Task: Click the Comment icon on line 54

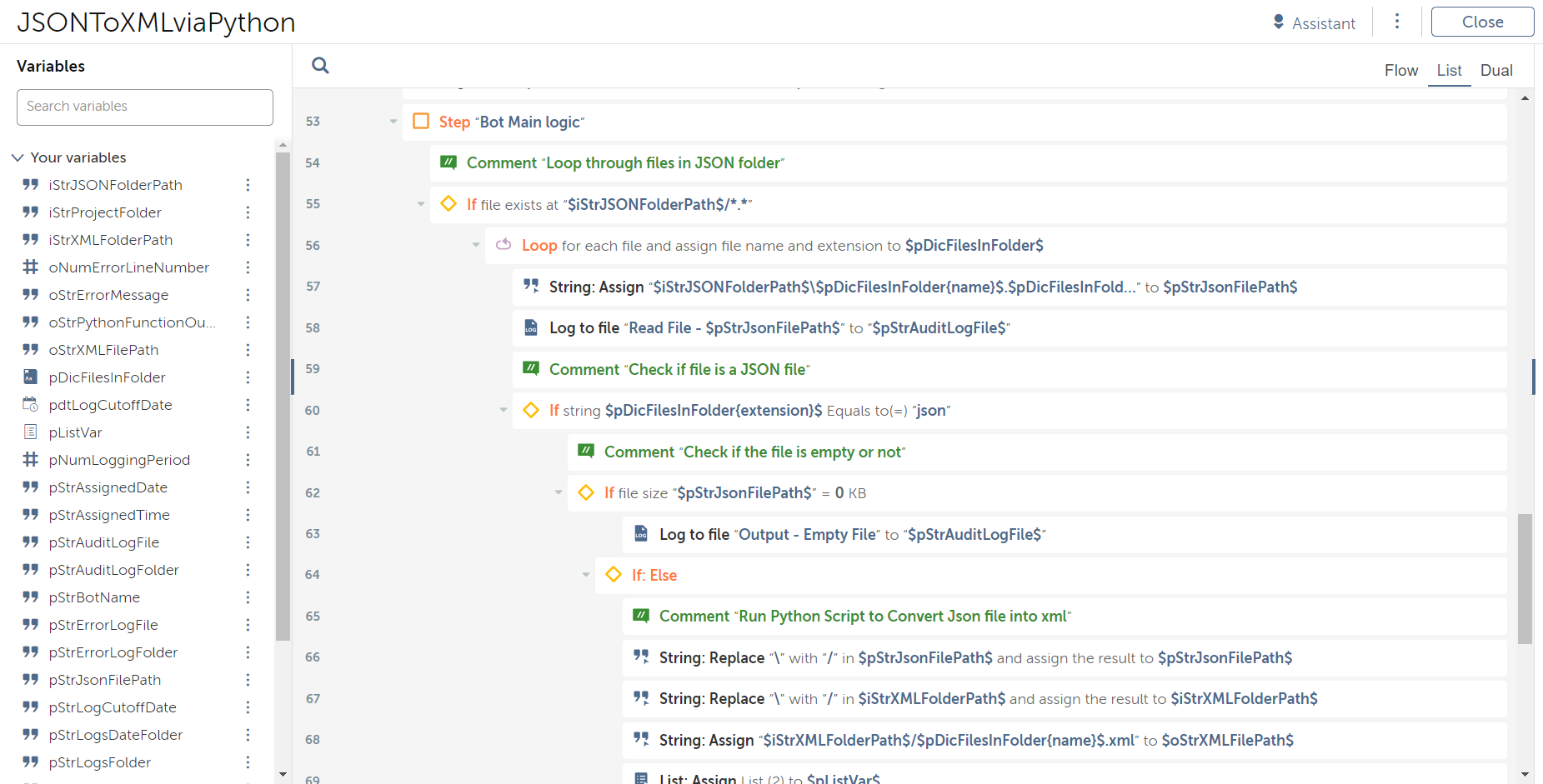Action: tap(448, 162)
